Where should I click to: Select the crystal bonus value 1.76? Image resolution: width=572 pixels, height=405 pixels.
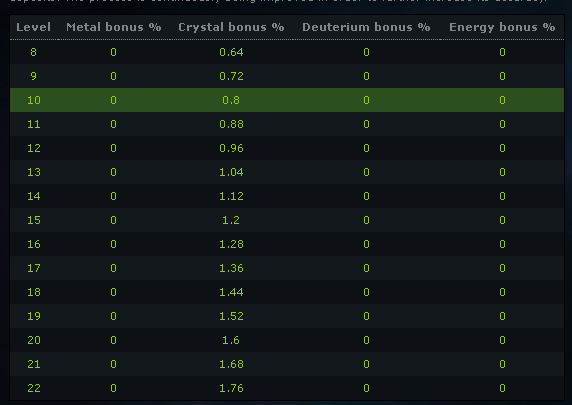click(231, 388)
